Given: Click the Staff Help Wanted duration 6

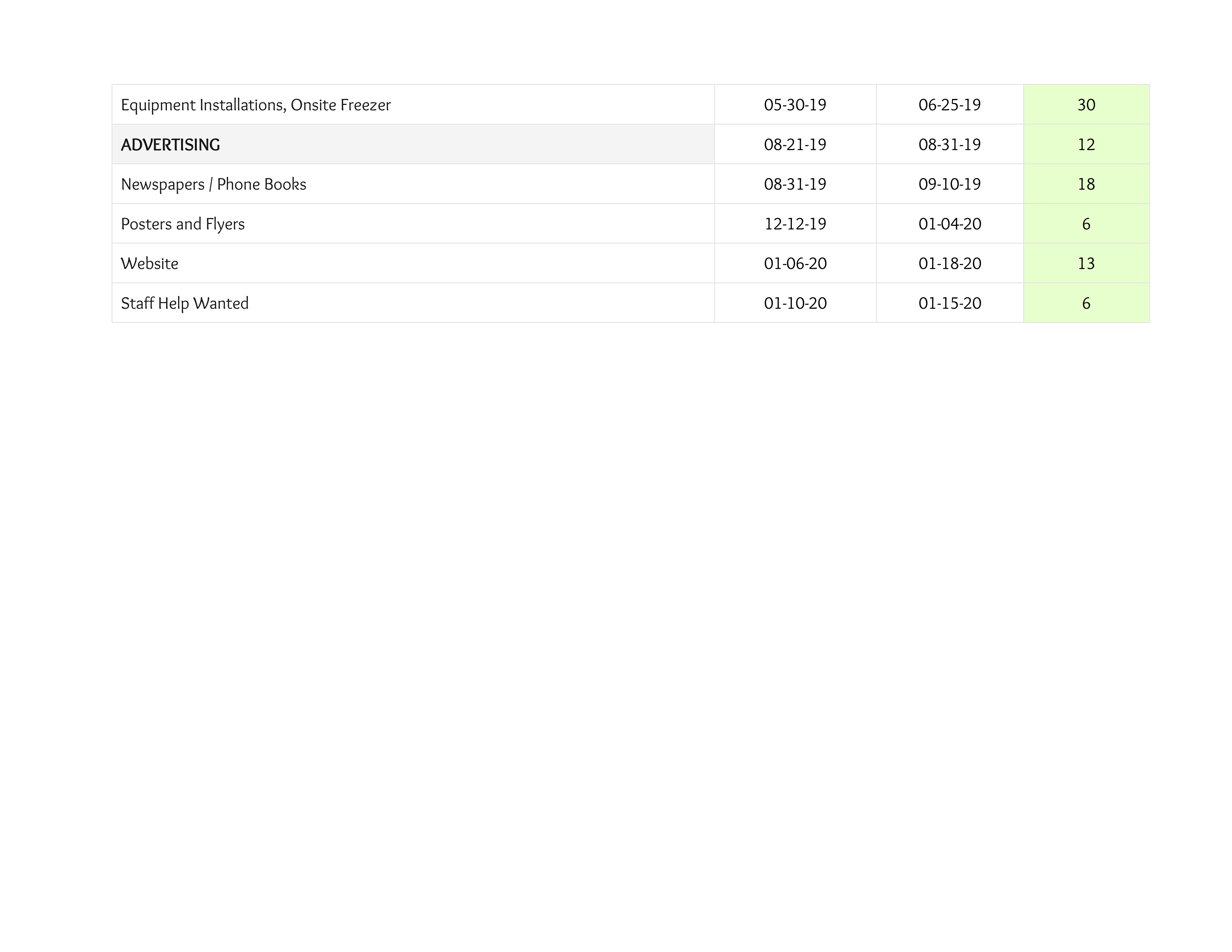Looking at the screenshot, I should tap(1086, 304).
